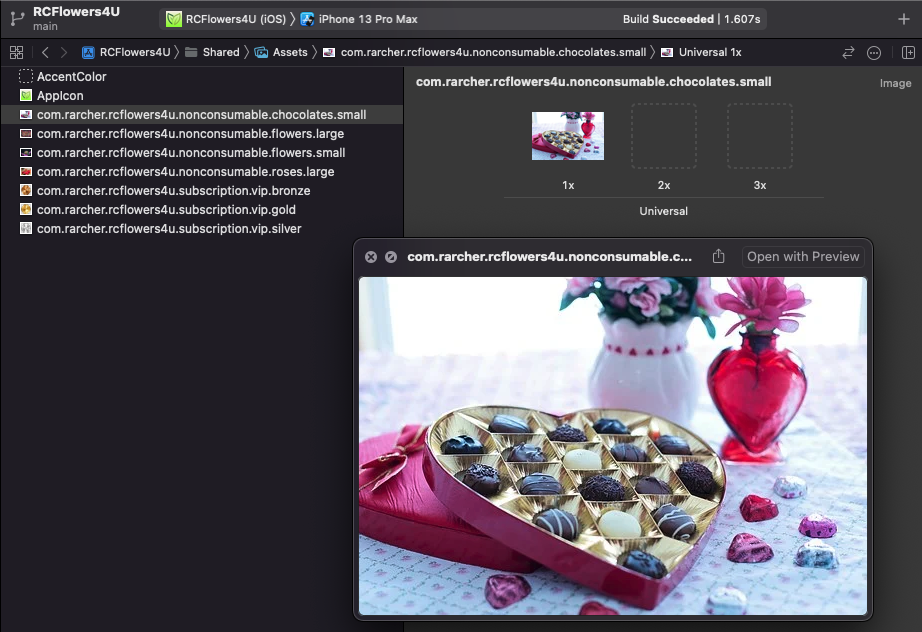Add an editor on the right
This screenshot has height=632, width=922.
point(908,52)
